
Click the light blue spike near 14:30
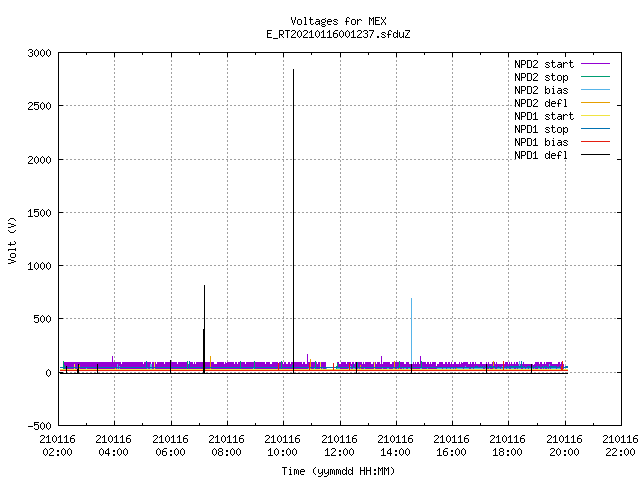click(x=411, y=331)
